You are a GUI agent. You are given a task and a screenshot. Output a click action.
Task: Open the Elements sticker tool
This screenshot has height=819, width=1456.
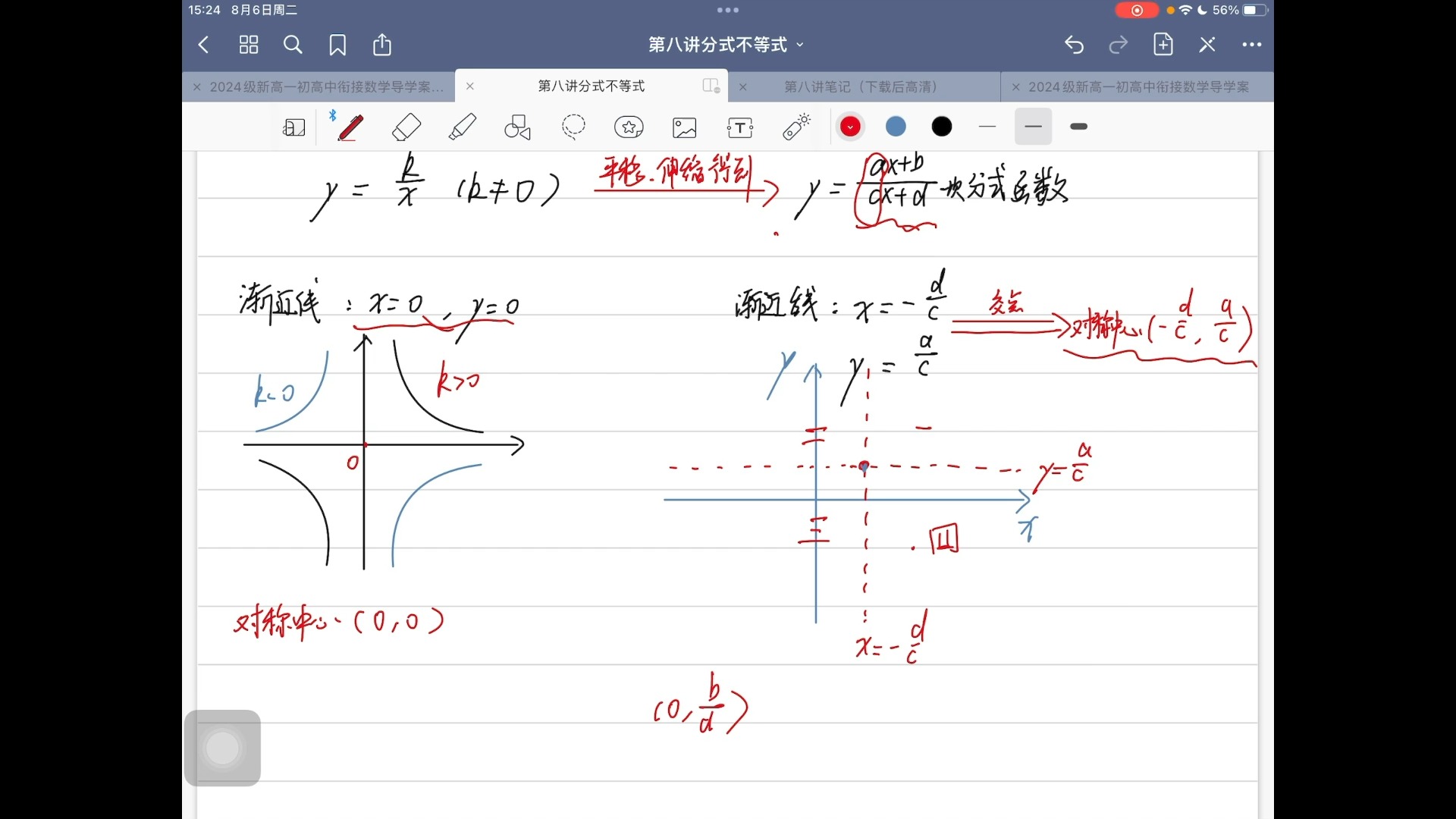click(x=629, y=127)
